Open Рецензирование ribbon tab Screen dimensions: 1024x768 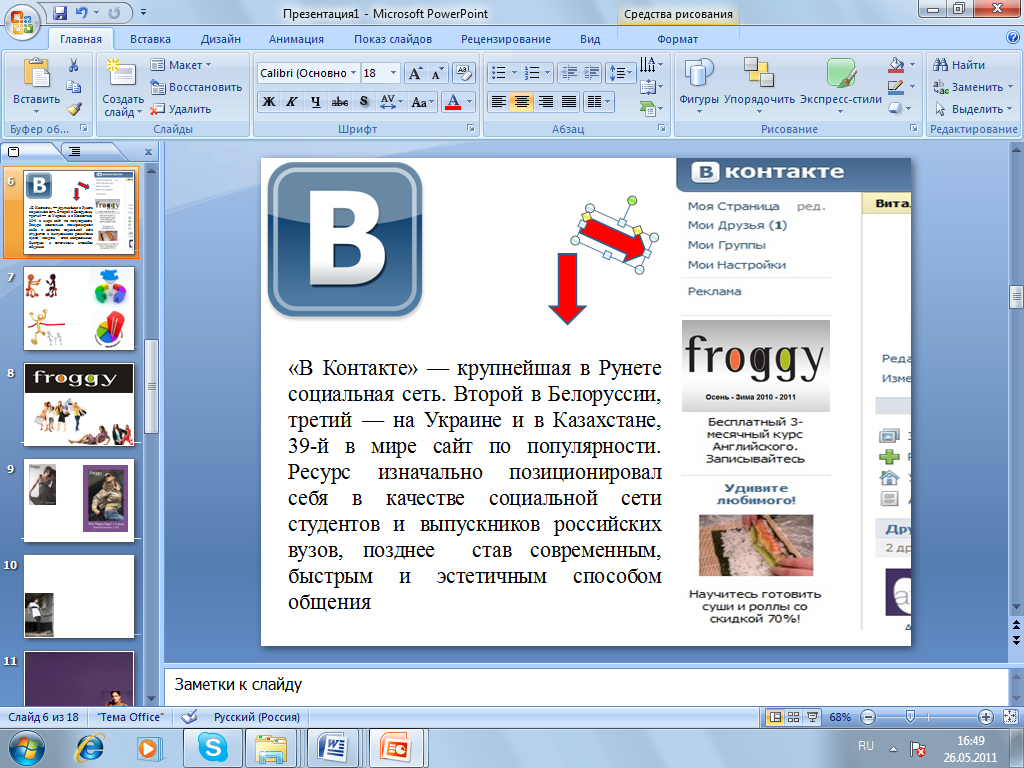tap(506, 39)
